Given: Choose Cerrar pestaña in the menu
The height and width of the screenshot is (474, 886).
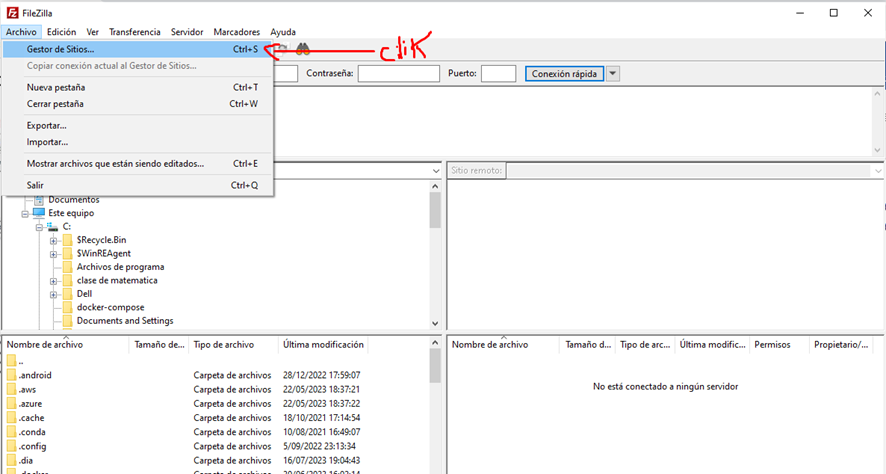Looking at the screenshot, I should [x=138, y=104].
